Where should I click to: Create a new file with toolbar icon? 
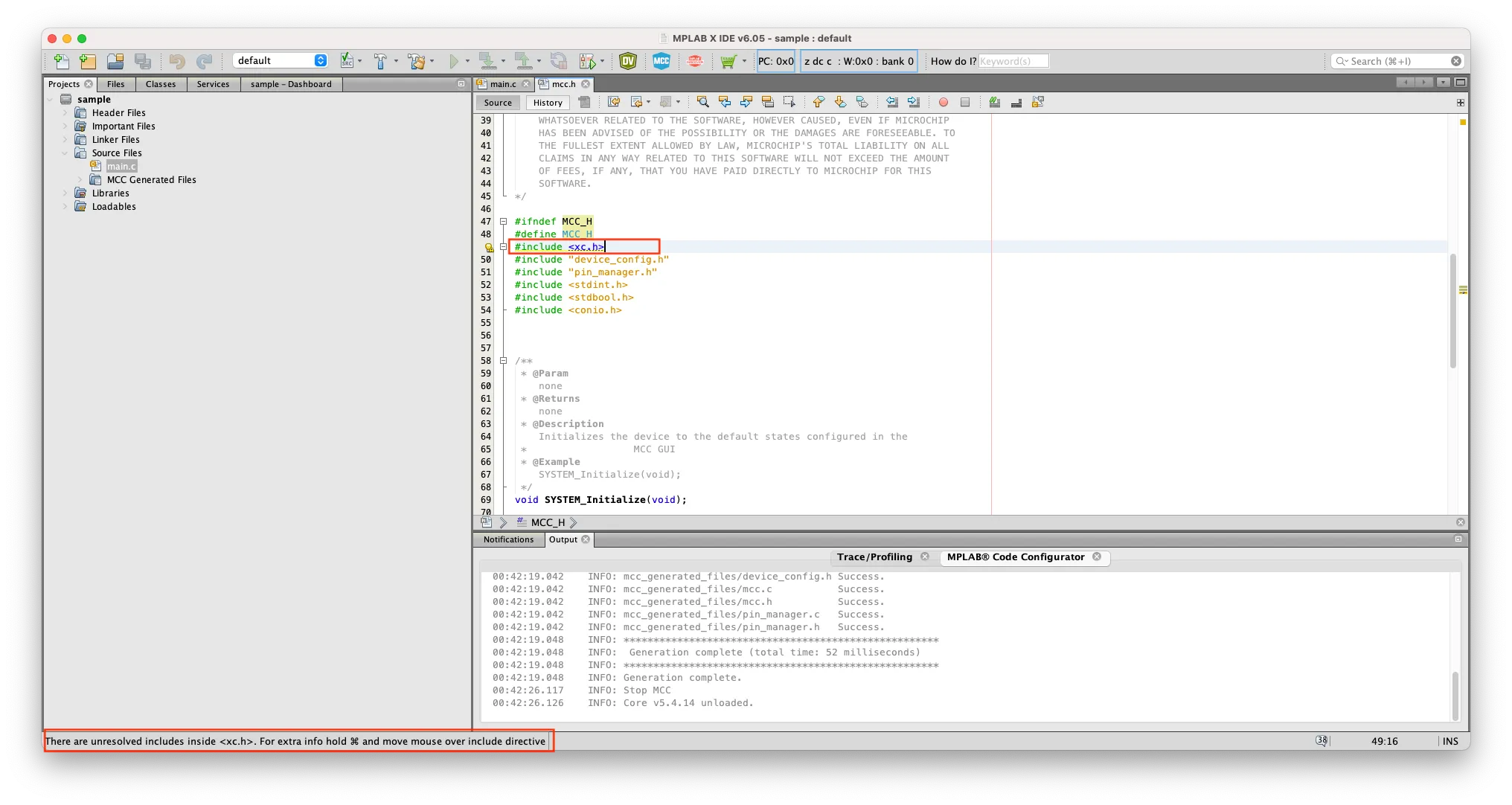62,61
